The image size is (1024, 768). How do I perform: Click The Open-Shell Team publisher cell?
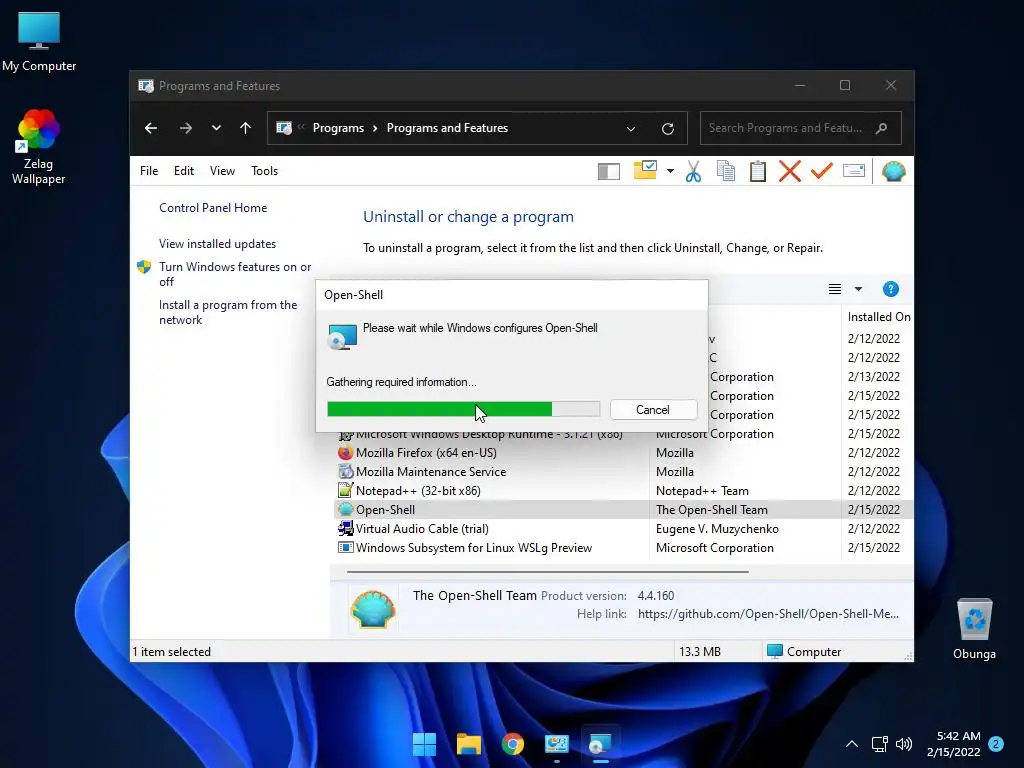coord(712,509)
